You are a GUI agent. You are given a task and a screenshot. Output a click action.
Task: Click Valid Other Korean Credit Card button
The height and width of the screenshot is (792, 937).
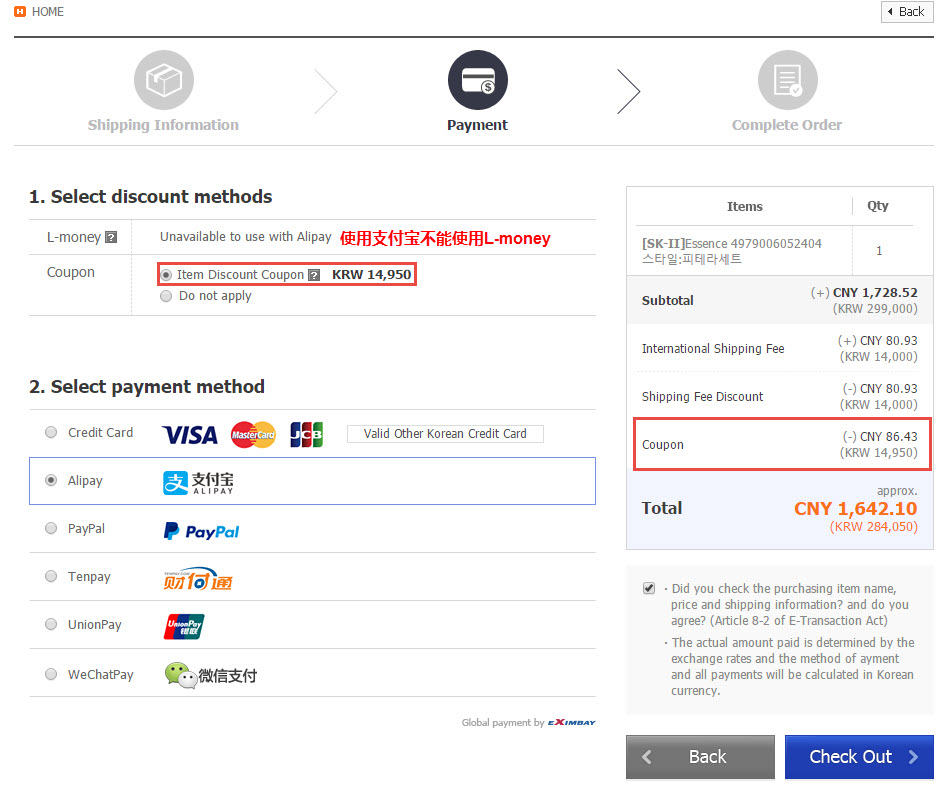tap(445, 434)
